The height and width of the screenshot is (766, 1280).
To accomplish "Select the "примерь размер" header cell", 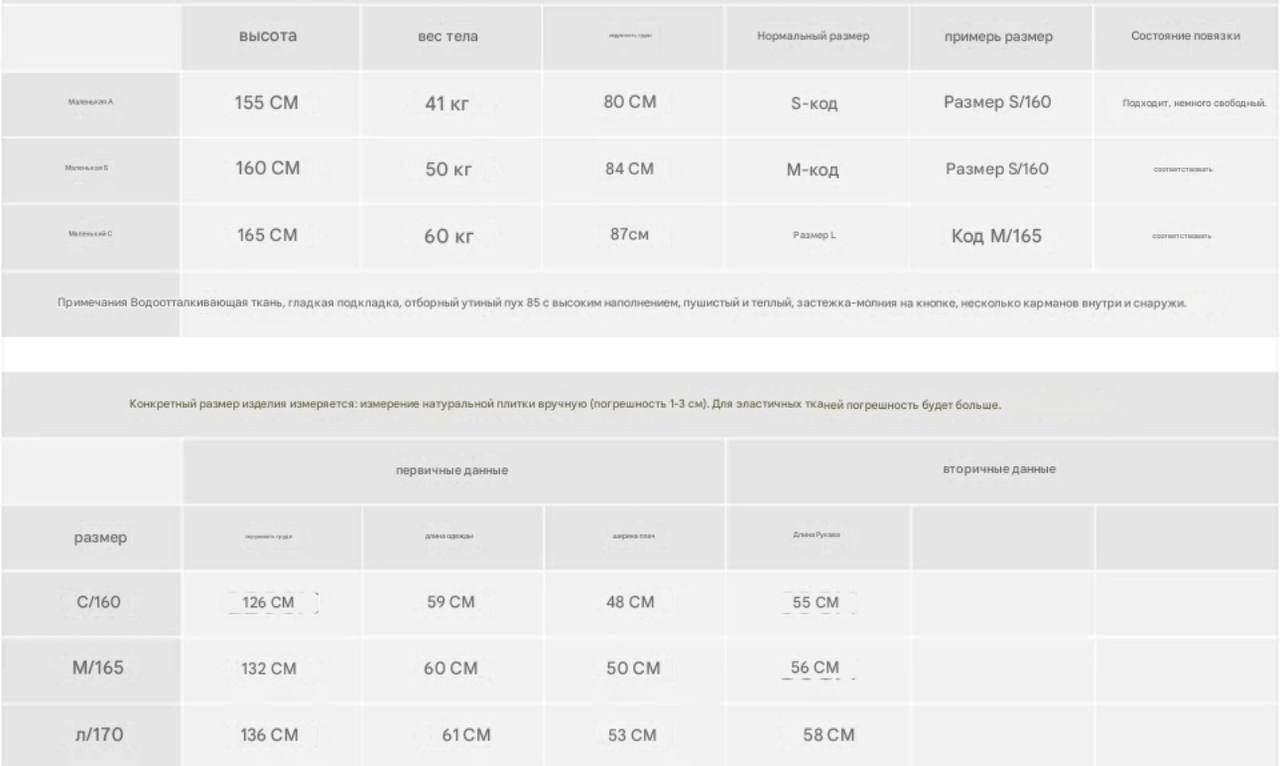I will tap(999, 37).
